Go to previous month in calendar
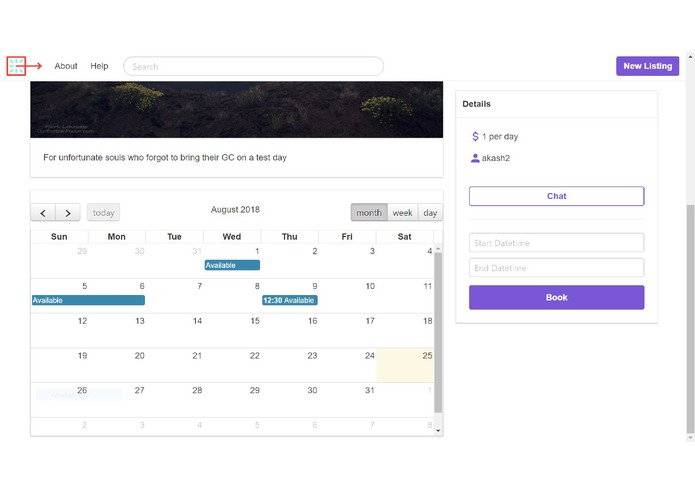 tap(43, 213)
